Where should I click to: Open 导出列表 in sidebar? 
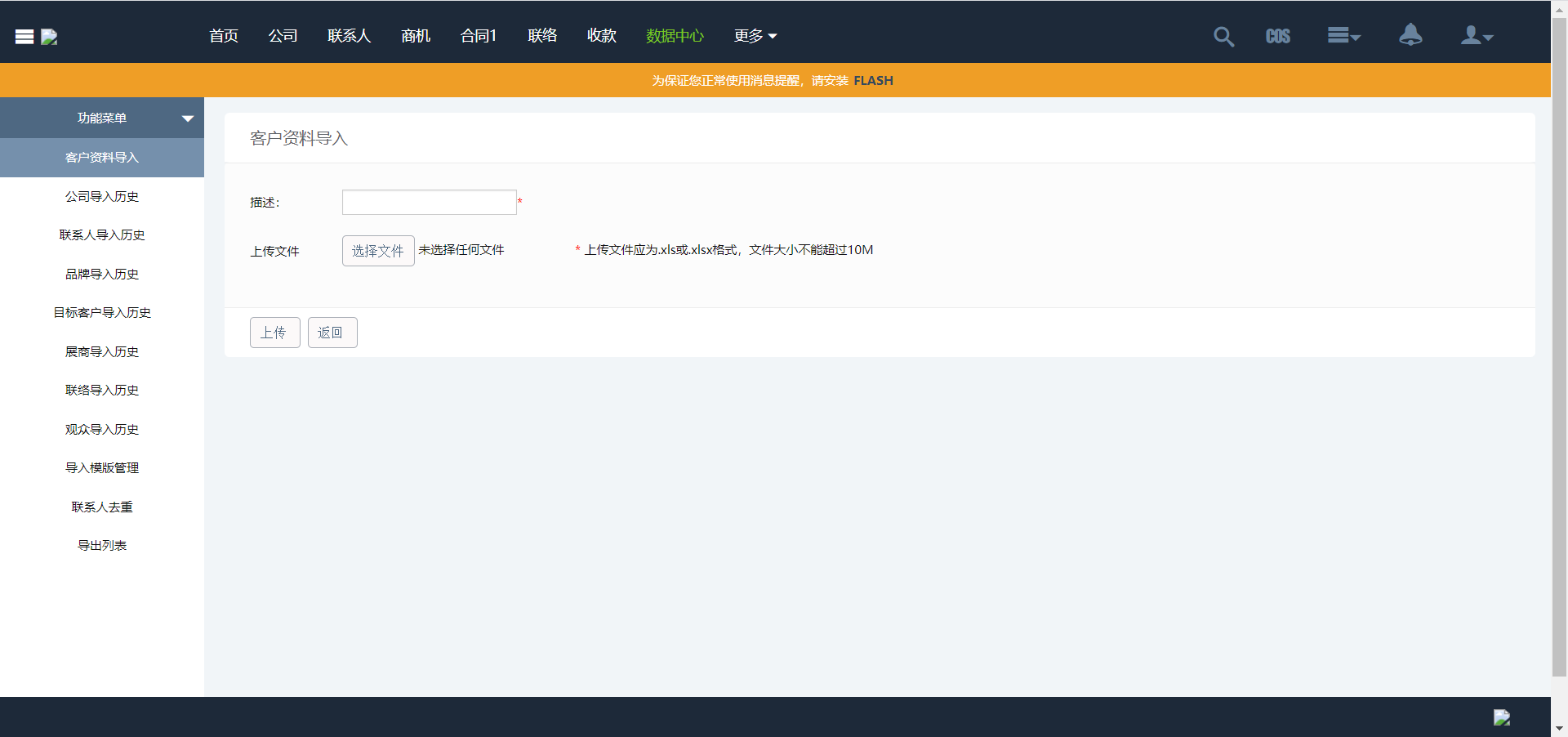tap(102, 546)
